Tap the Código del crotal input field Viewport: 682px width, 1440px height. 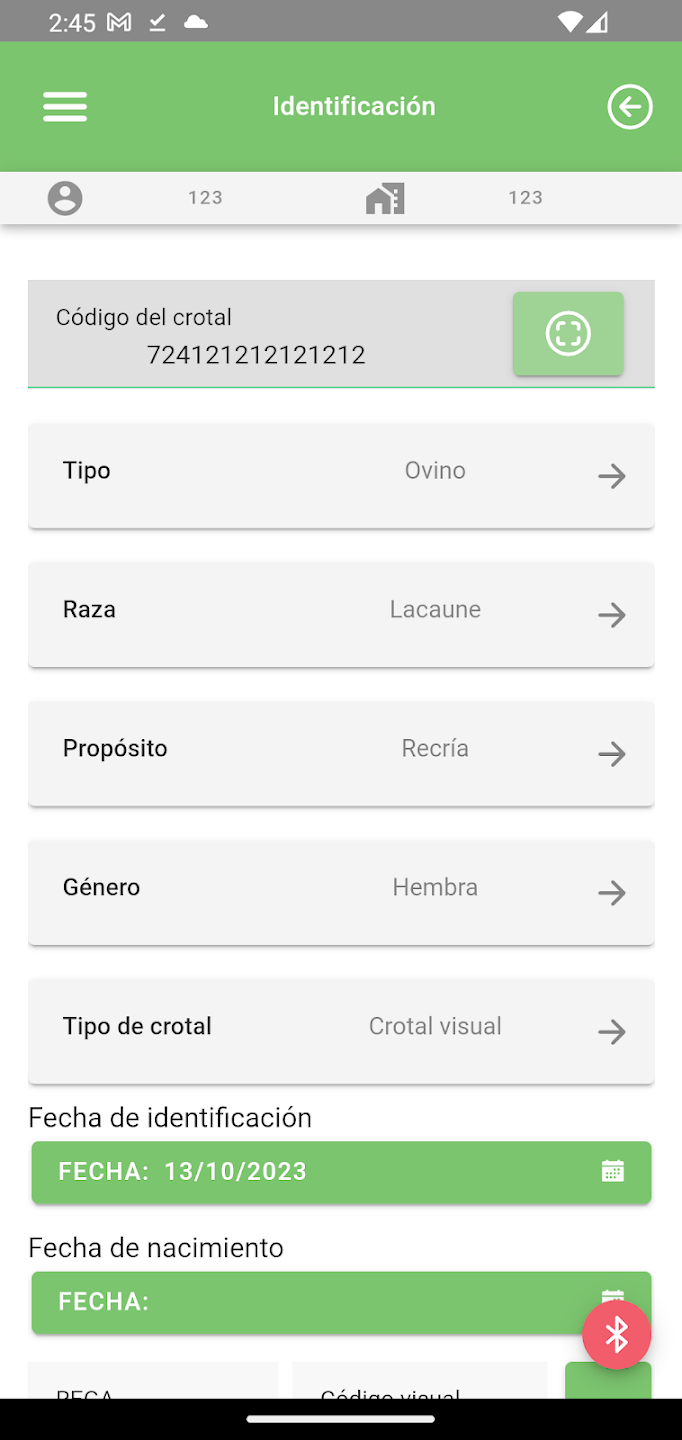pos(256,354)
